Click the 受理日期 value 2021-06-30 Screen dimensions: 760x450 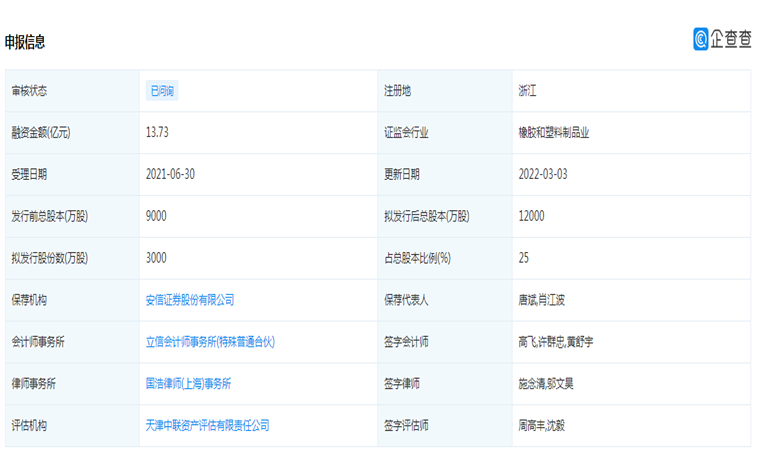(170, 174)
